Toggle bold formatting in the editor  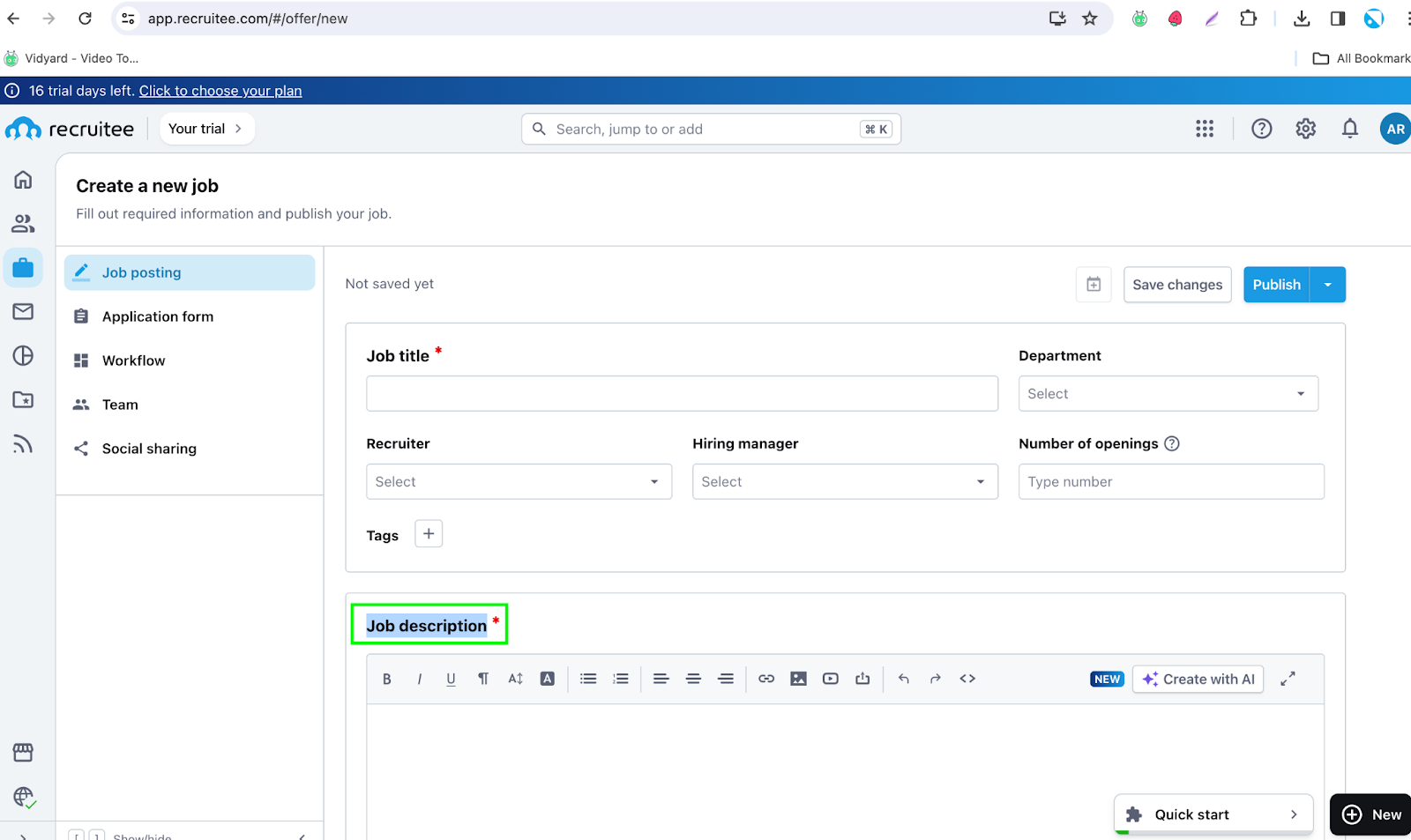[x=386, y=679]
